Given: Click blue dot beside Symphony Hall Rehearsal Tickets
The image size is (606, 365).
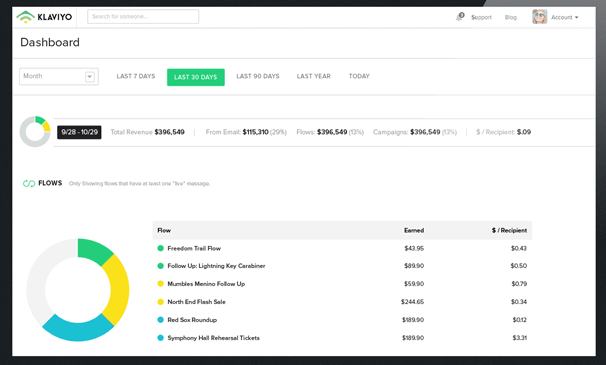Looking at the screenshot, I should click(x=160, y=338).
